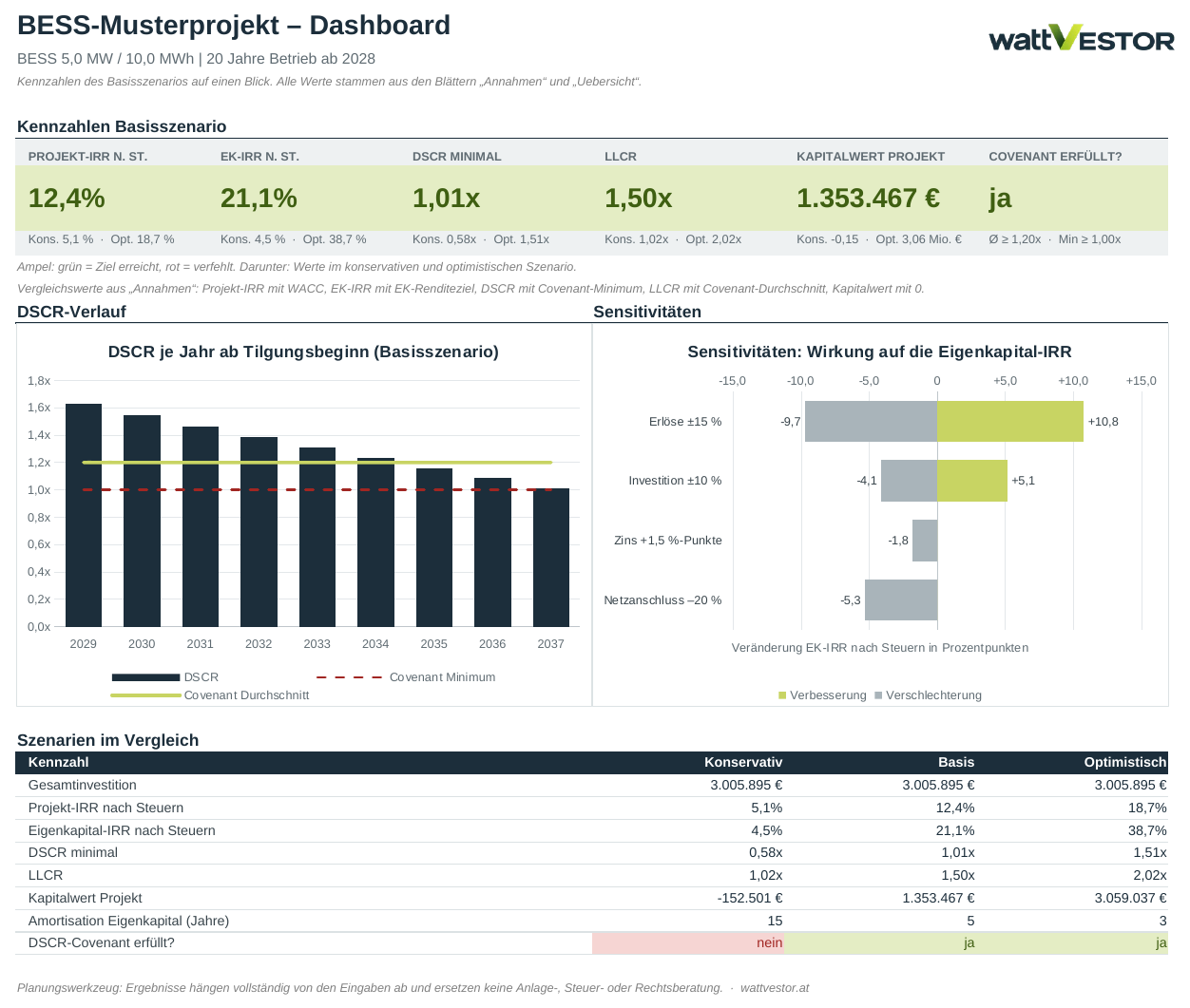
Task: Click the BESS-Musterprojekt Dashboard title
Action: [234, 26]
